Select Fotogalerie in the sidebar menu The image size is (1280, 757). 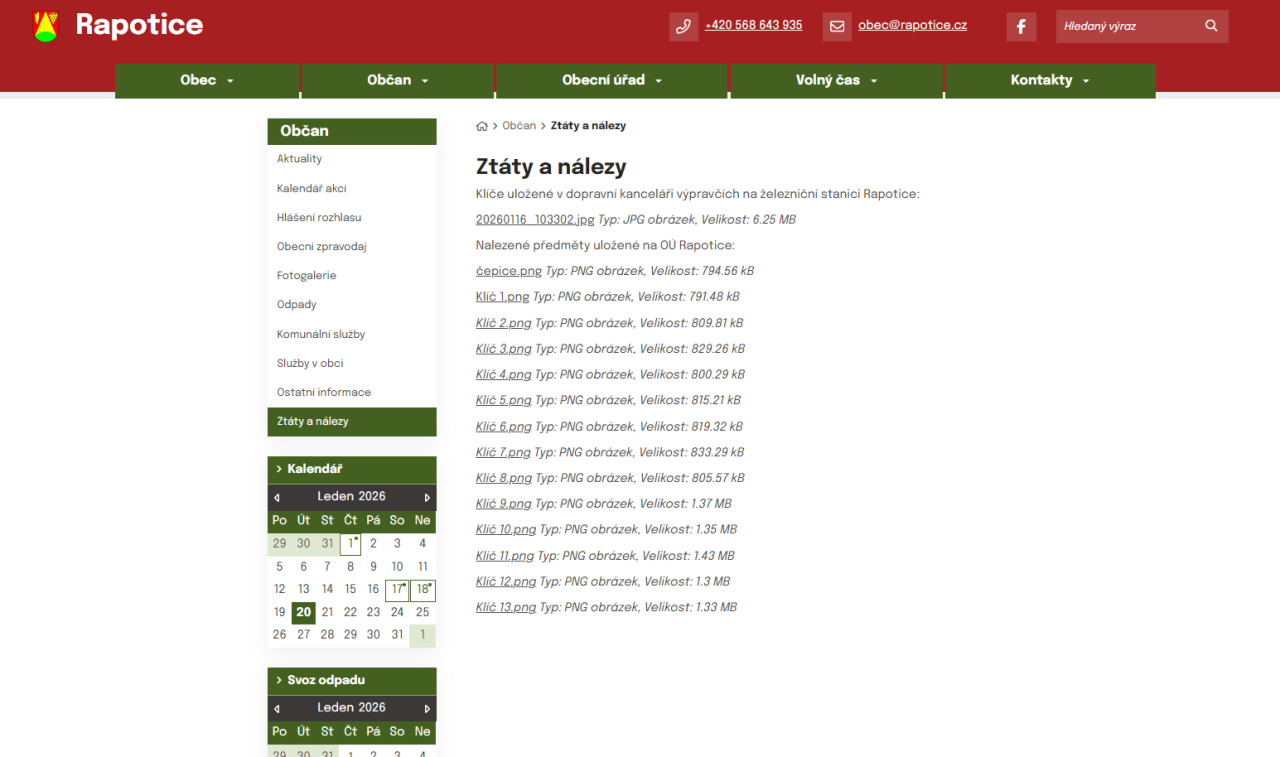click(x=306, y=275)
